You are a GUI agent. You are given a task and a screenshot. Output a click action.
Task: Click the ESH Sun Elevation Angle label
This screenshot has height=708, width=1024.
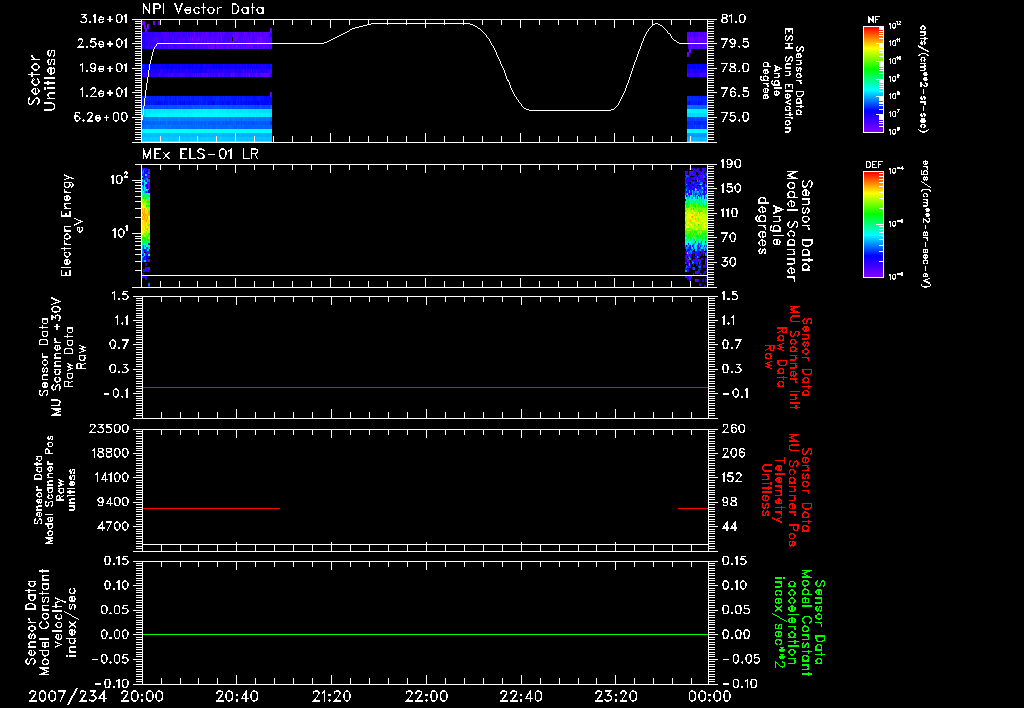click(783, 80)
